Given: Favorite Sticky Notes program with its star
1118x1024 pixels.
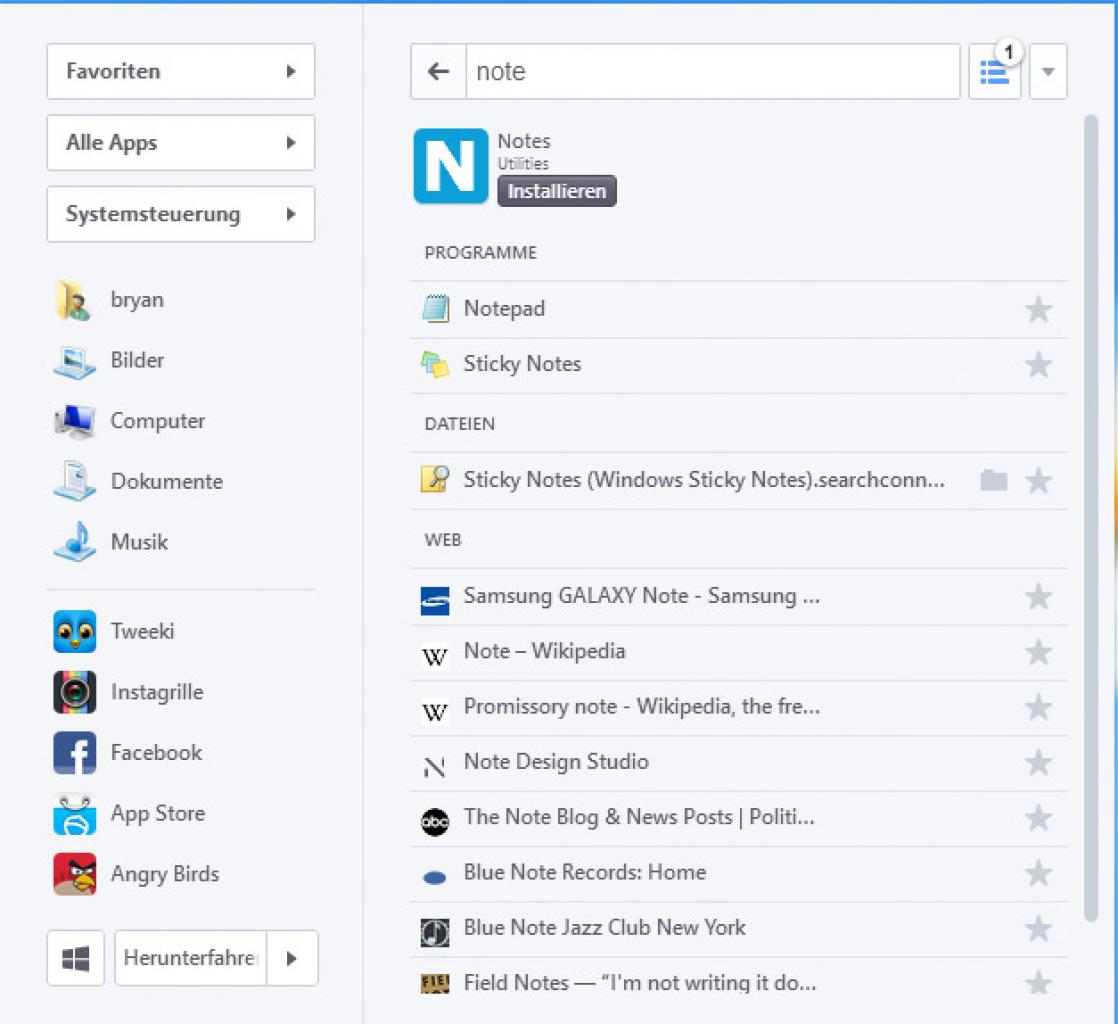Looking at the screenshot, I should 1038,365.
